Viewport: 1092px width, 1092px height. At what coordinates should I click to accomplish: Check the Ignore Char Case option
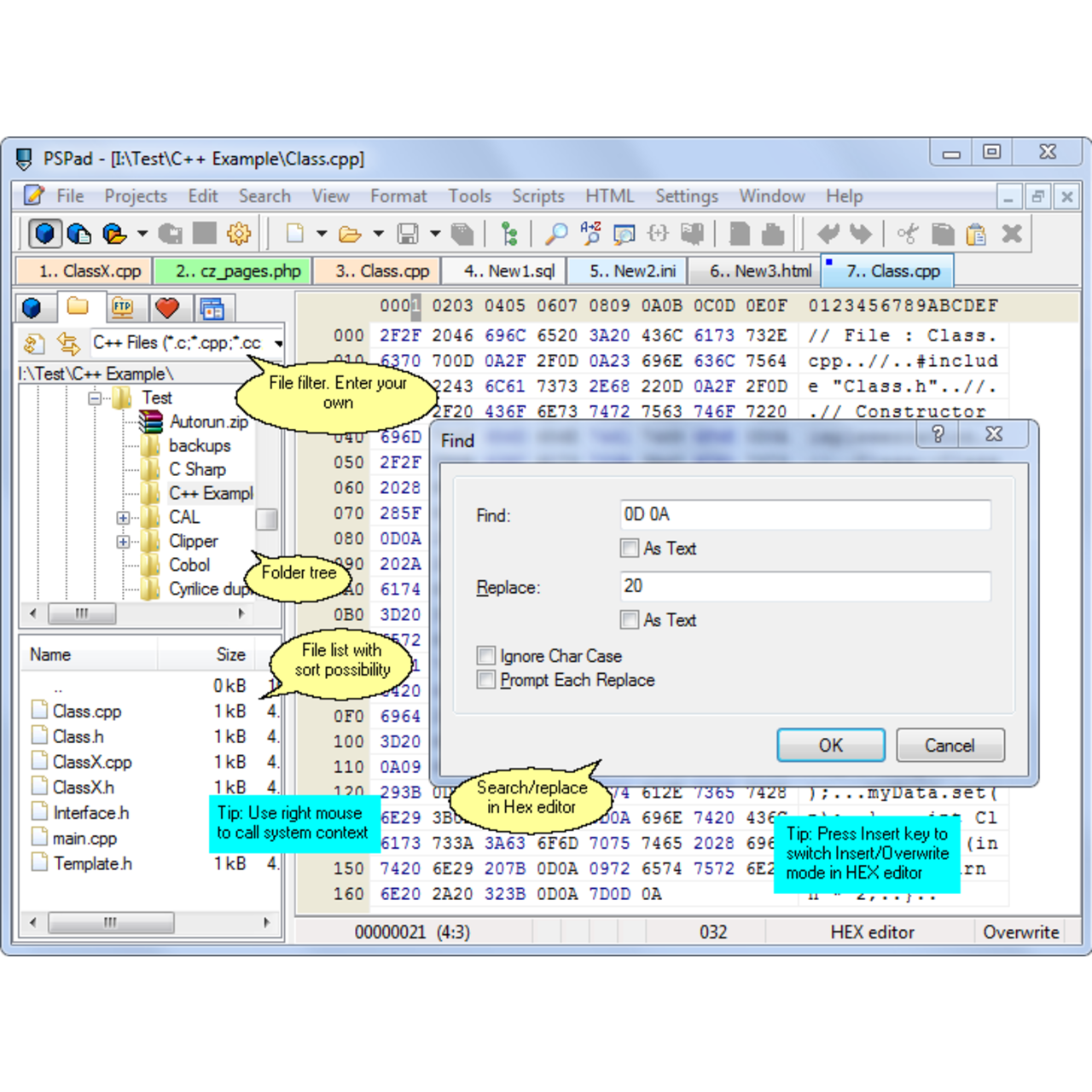click(x=486, y=656)
